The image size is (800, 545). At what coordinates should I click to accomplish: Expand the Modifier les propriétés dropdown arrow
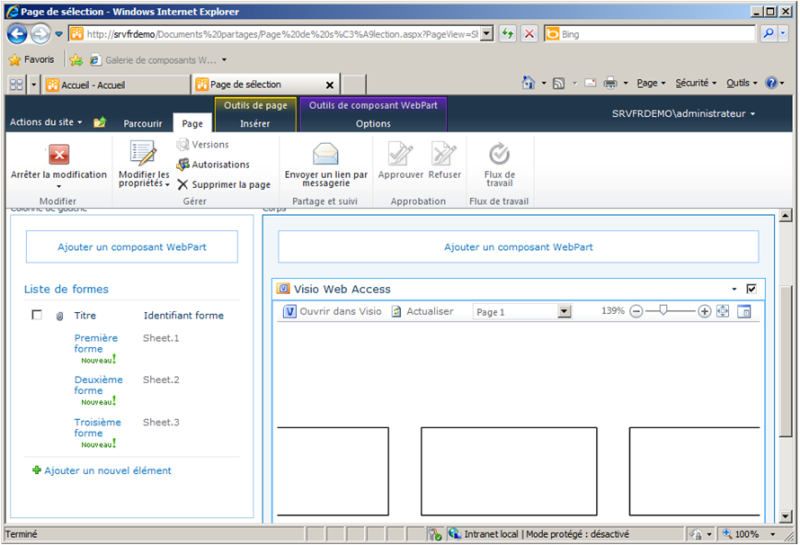pyautogui.click(x=167, y=185)
